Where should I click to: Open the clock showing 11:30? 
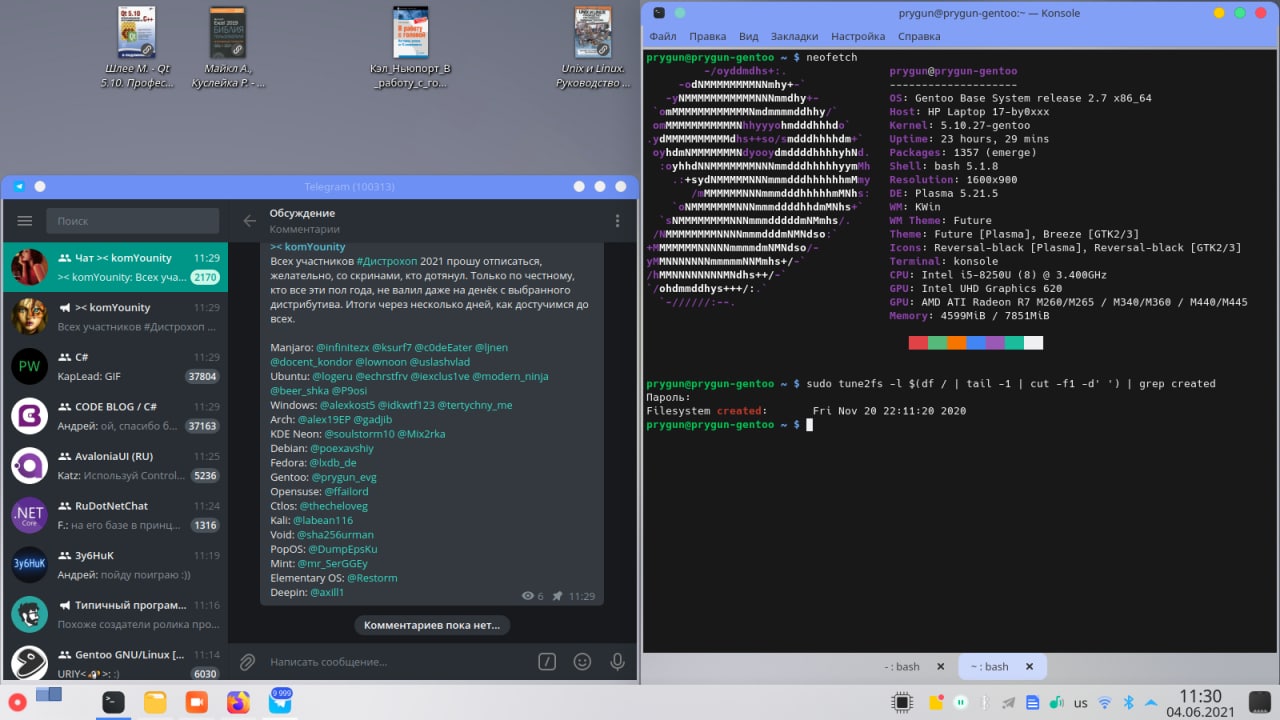point(1200,702)
